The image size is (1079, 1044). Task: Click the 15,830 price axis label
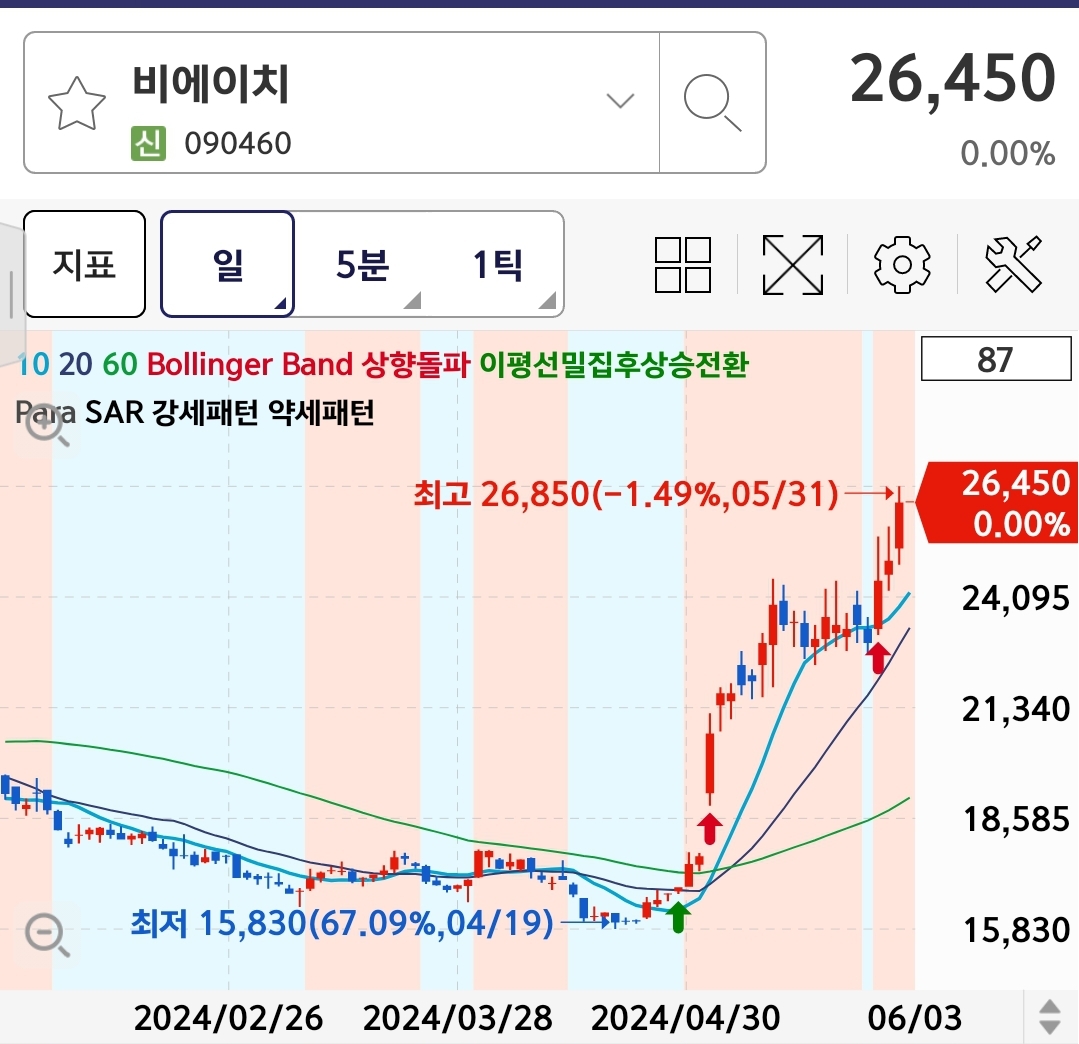point(1015,930)
